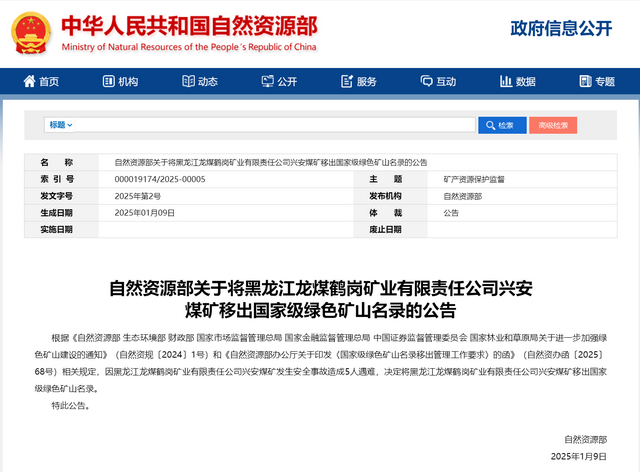The width and height of the screenshot is (640, 472).
Task: Click the Ministry of Natural Resources English subtitle
Action: 189,47
